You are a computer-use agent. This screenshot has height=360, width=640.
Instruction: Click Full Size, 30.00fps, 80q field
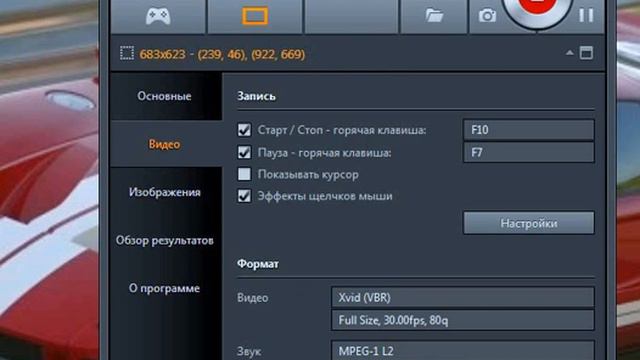462,320
